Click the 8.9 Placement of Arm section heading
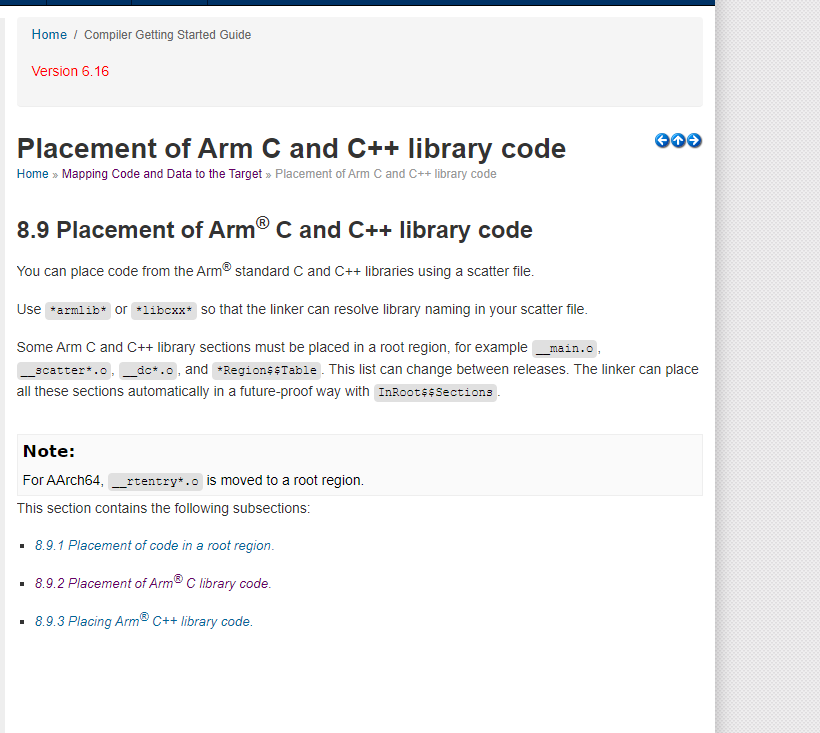Viewport: 820px width, 733px height. [x=275, y=229]
